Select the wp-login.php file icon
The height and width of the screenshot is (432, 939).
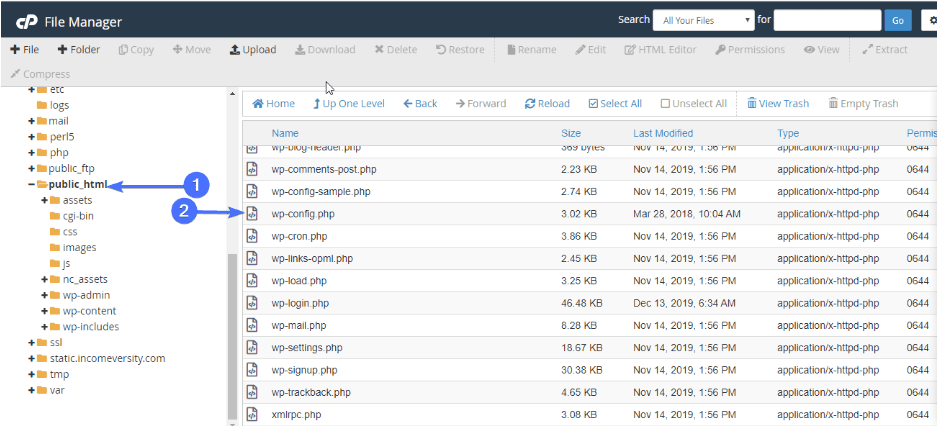point(252,303)
